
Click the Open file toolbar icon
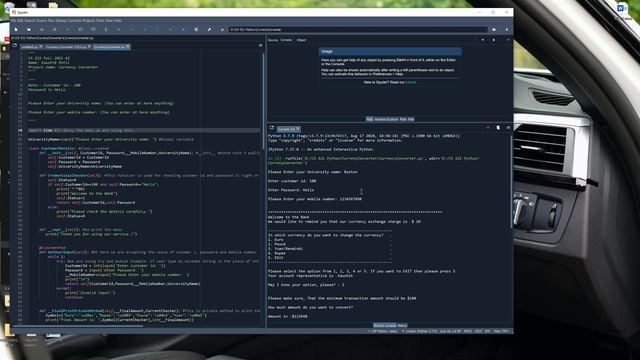click(29, 29)
